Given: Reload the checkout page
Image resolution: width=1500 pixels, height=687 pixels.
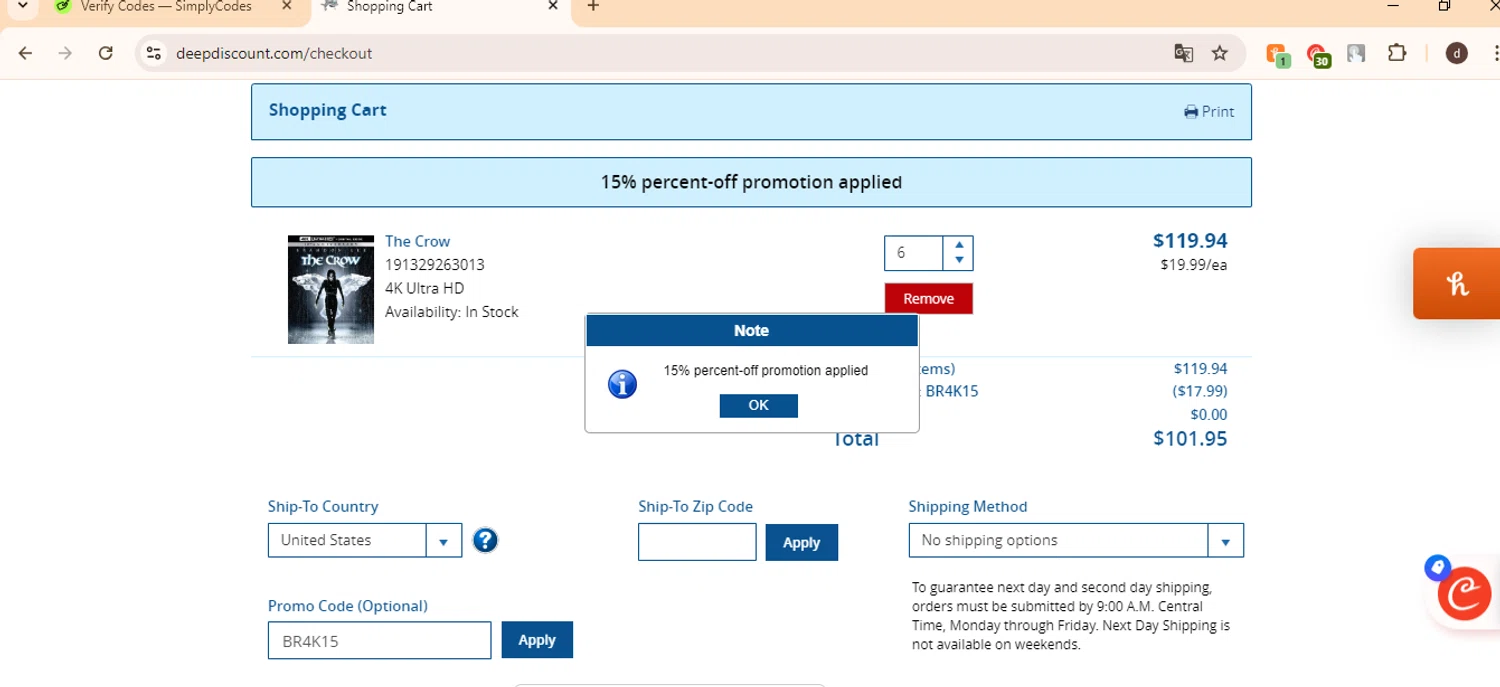Looking at the screenshot, I should coord(106,54).
